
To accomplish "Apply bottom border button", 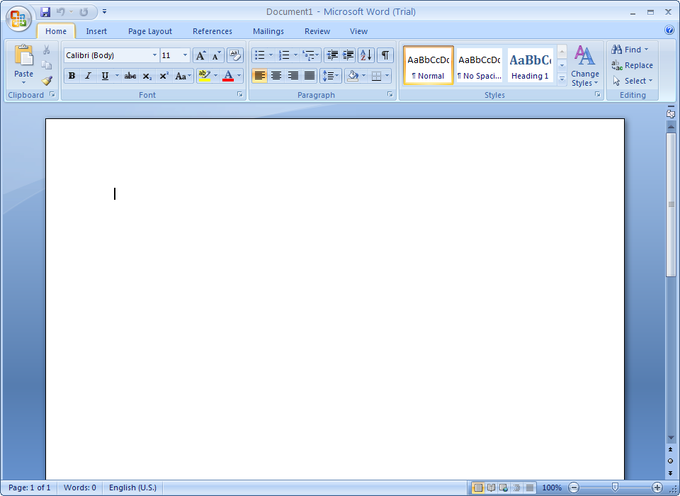I will pyautogui.click(x=376, y=76).
